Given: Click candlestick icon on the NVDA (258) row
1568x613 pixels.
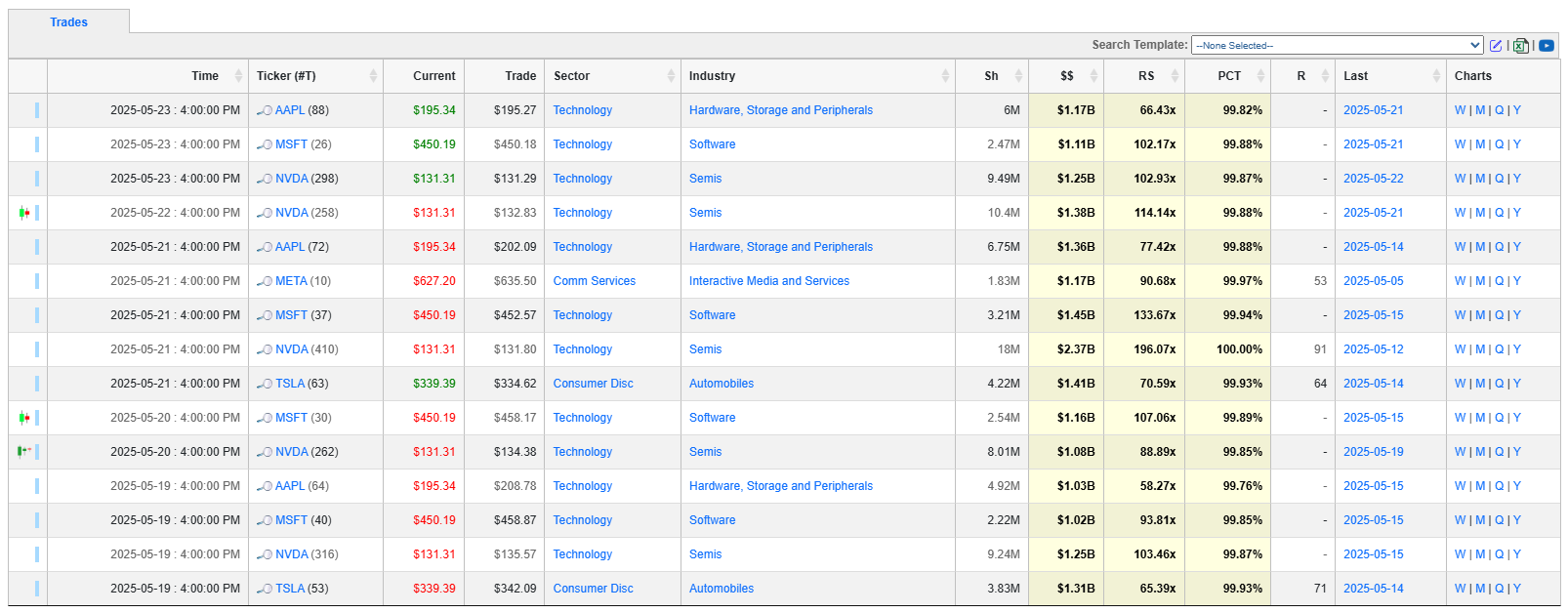Looking at the screenshot, I should click(24, 213).
